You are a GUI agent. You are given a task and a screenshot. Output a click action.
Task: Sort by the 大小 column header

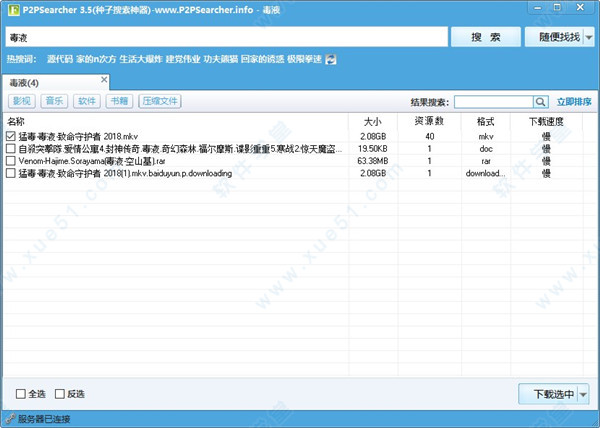point(373,122)
